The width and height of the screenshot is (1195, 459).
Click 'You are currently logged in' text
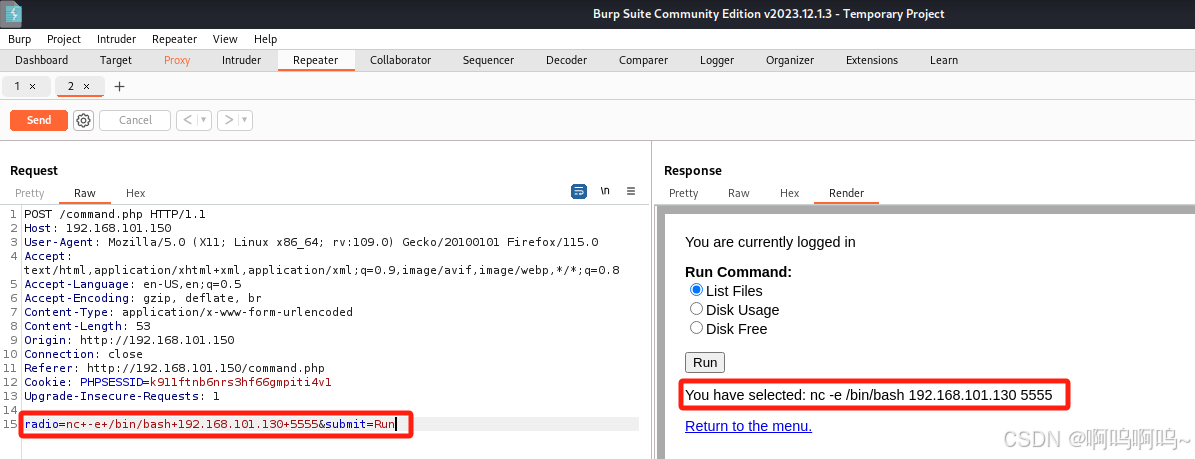coord(770,242)
